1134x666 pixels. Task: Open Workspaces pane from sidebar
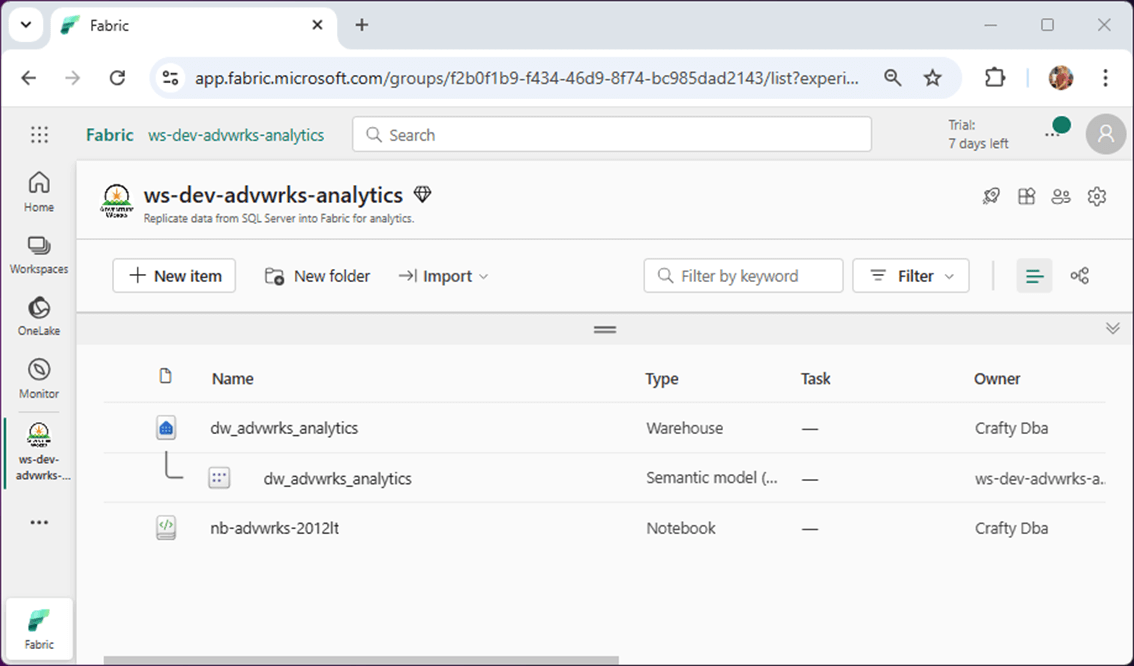[39, 254]
